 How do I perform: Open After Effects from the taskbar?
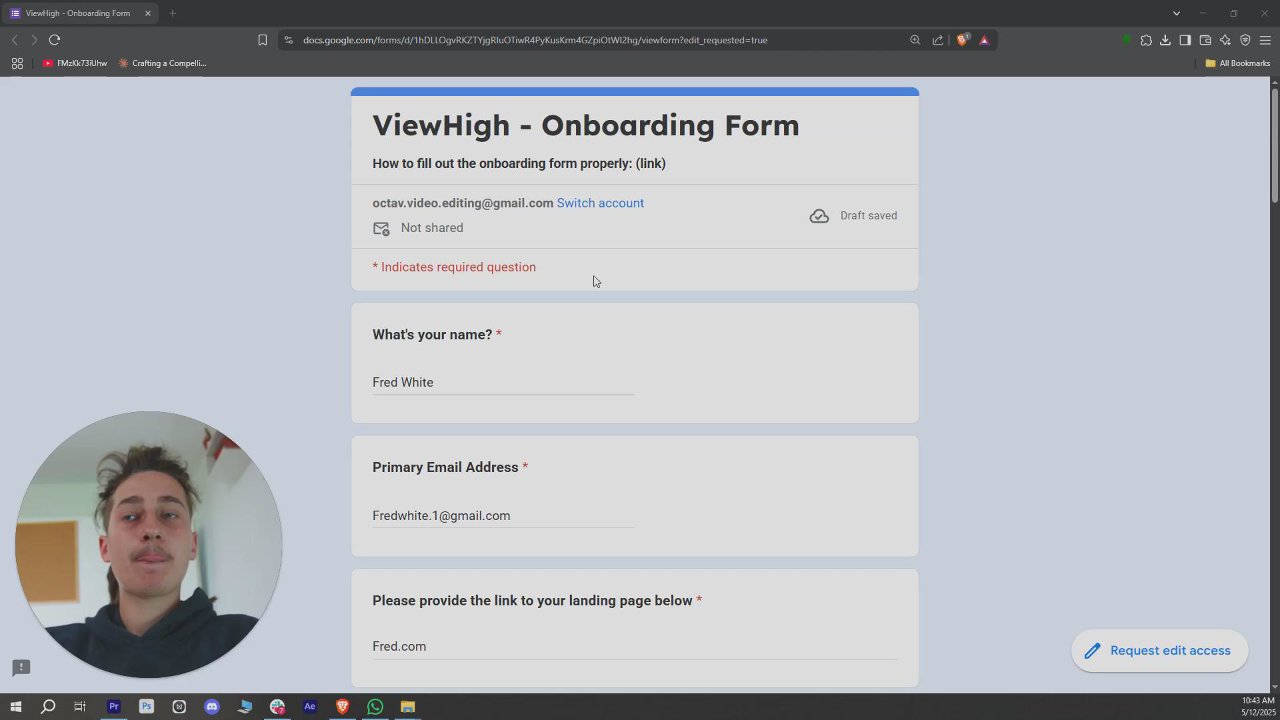(310, 707)
